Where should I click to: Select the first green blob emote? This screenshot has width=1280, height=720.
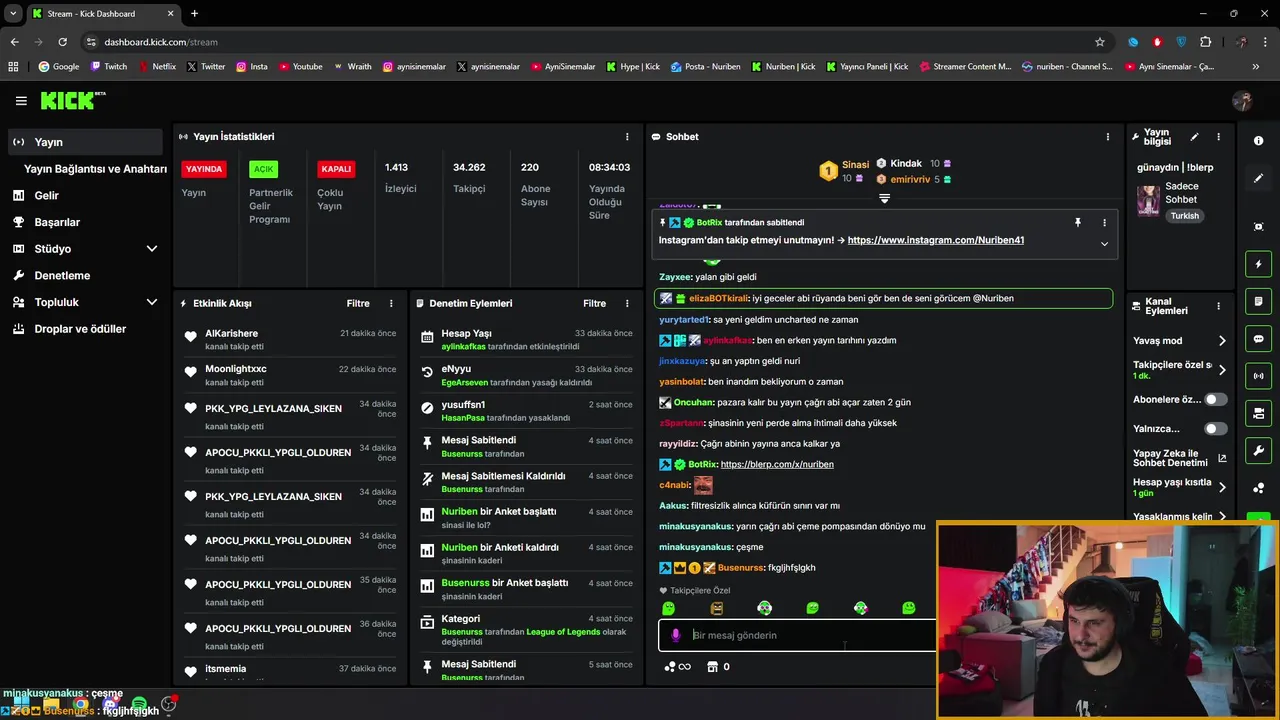pyautogui.click(x=668, y=608)
